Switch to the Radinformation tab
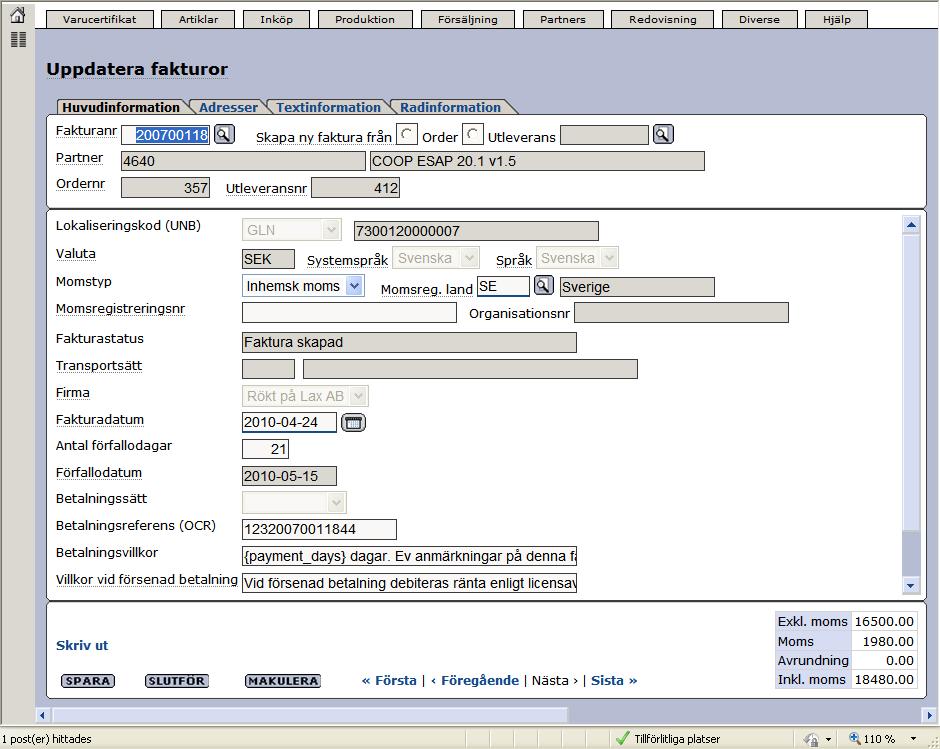Image resolution: width=940 pixels, height=749 pixels. click(450, 107)
